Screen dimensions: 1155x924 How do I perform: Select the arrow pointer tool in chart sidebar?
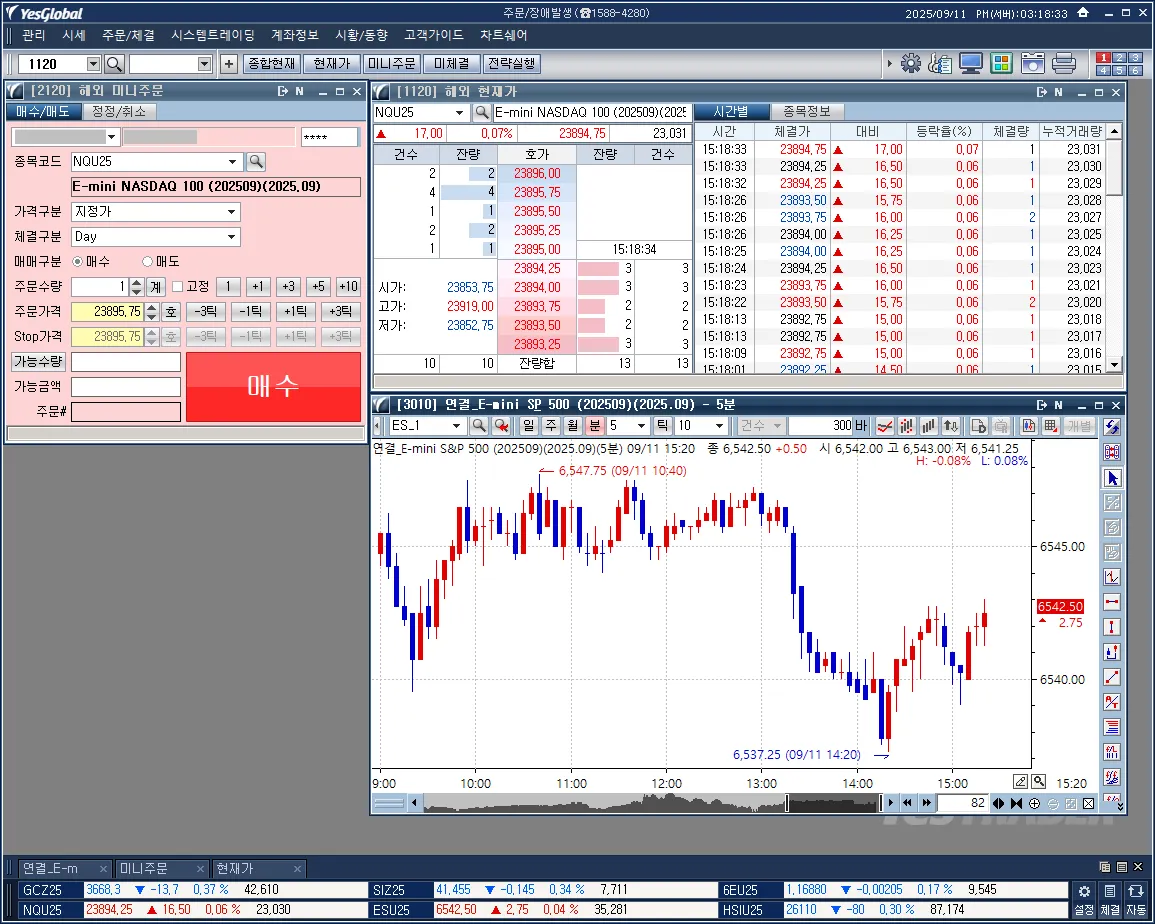click(x=1112, y=478)
